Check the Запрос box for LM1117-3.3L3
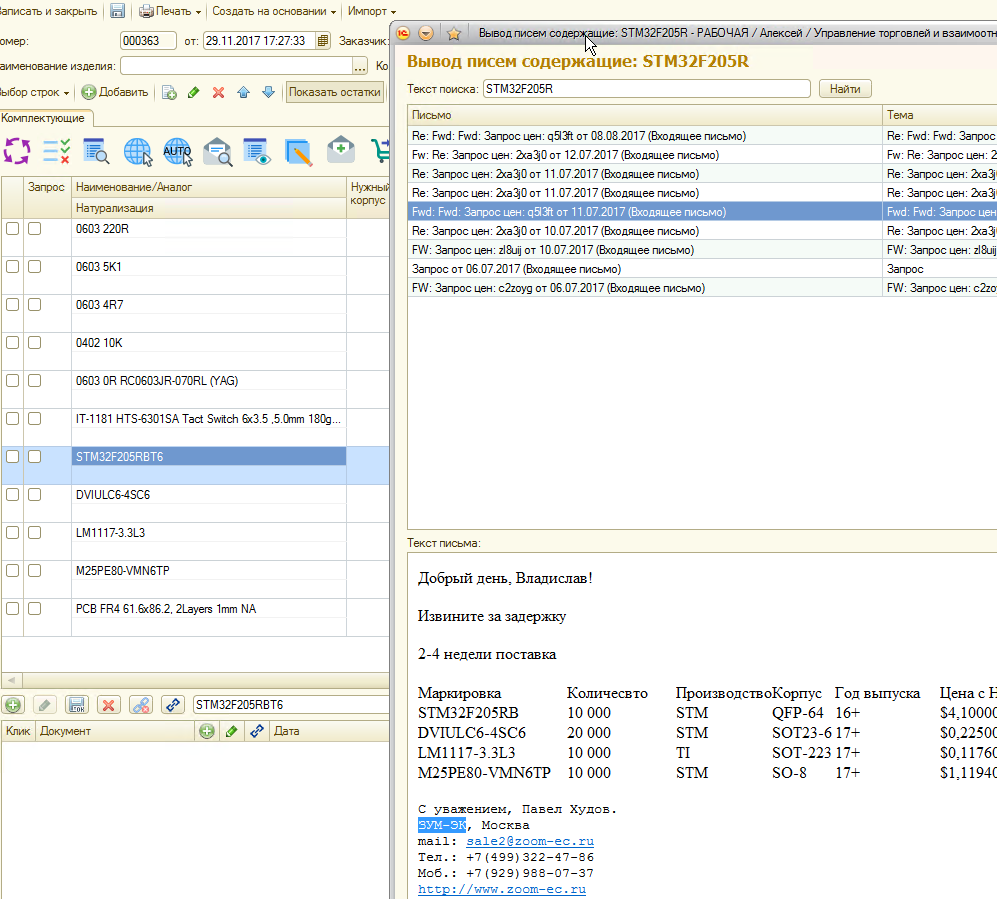 pos(35,533)
